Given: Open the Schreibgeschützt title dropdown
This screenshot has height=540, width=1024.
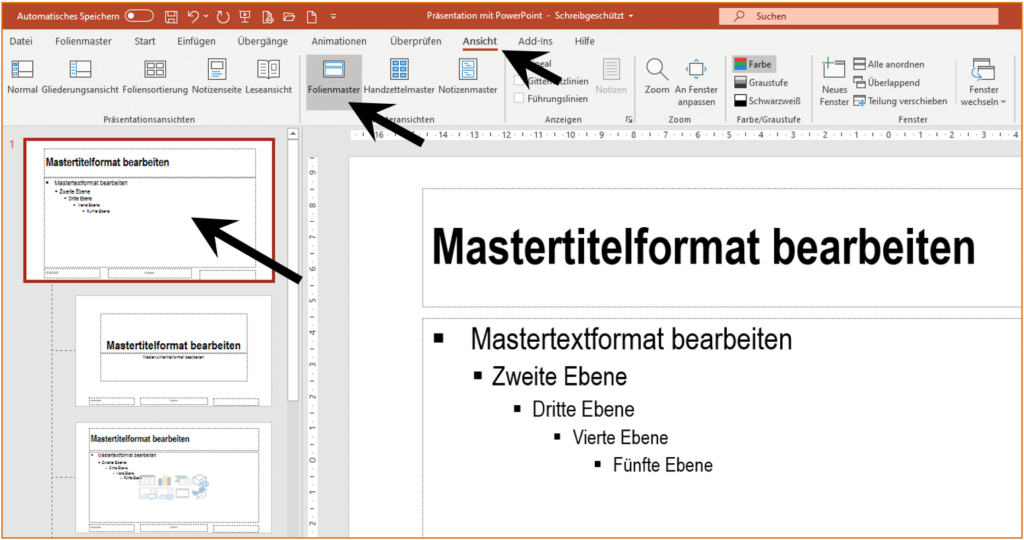Looking at the screenshot, I should [x=631, y=16].
